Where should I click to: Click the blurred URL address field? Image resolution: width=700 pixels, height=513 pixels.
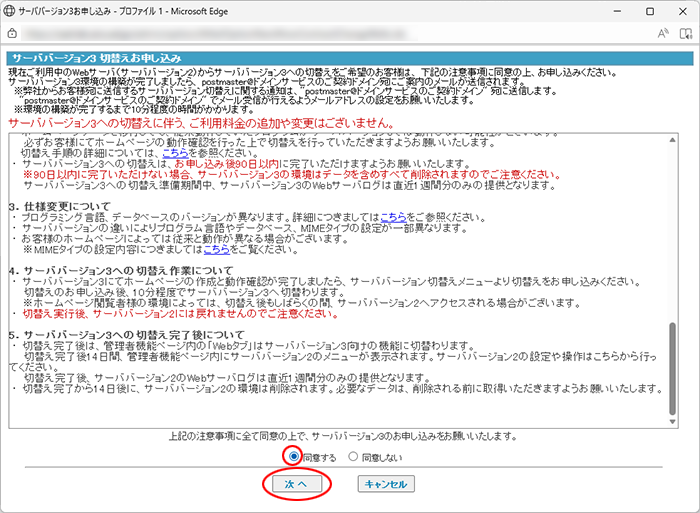tap(300, 33)
